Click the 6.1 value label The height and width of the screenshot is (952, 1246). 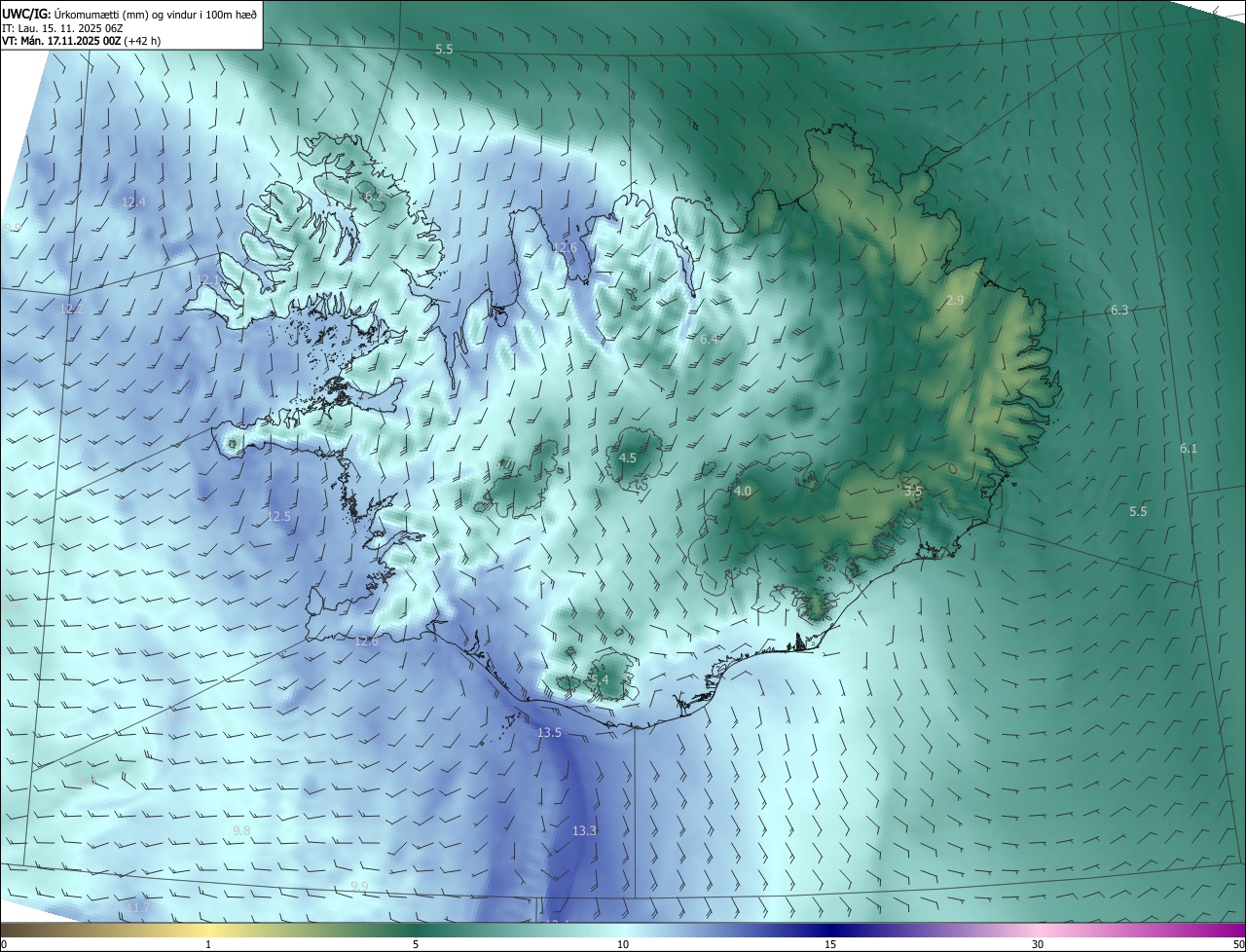pos(1189,449)
